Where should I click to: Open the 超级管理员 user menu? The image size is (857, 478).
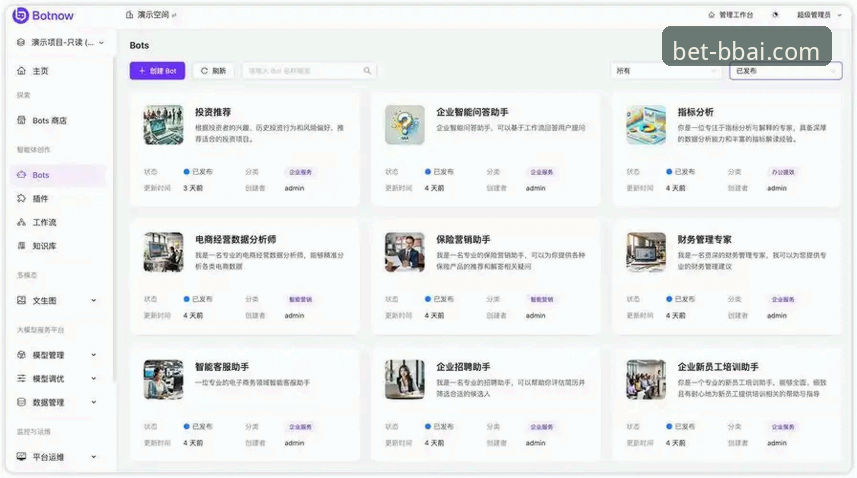[x=819, y=15]
